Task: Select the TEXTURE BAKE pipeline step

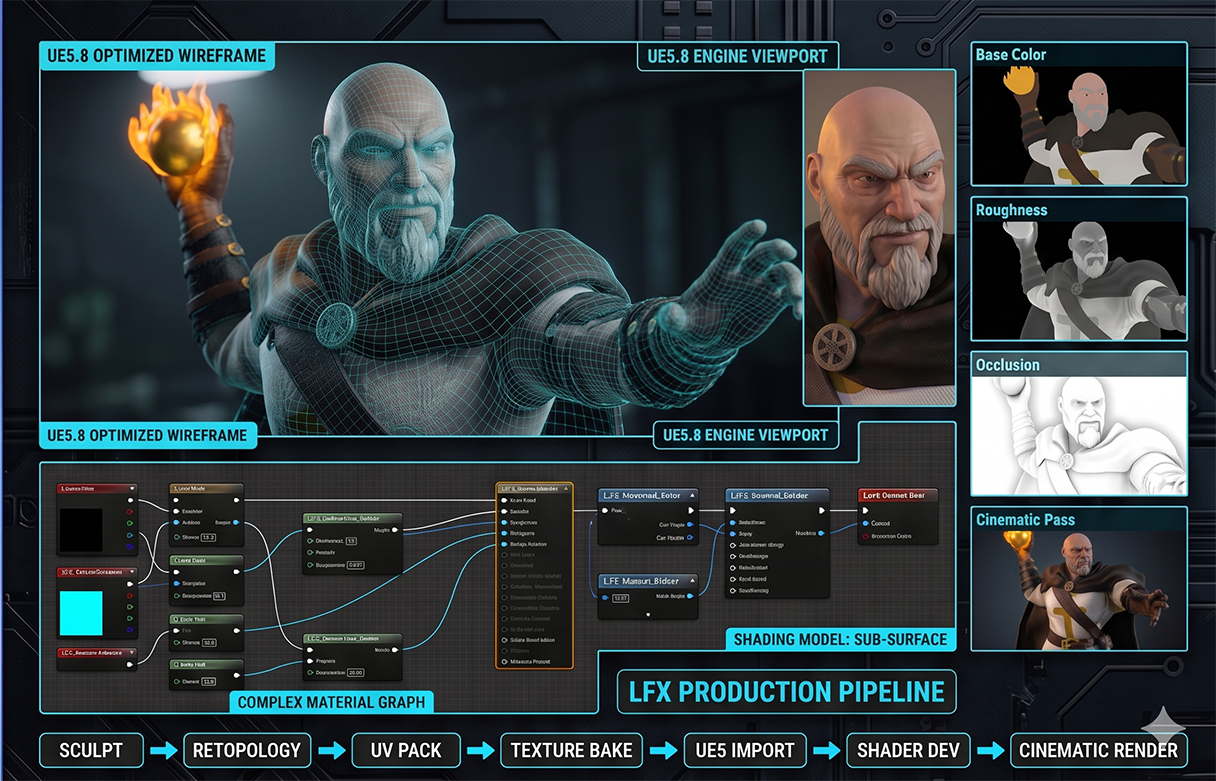Action: pos(571,750)
